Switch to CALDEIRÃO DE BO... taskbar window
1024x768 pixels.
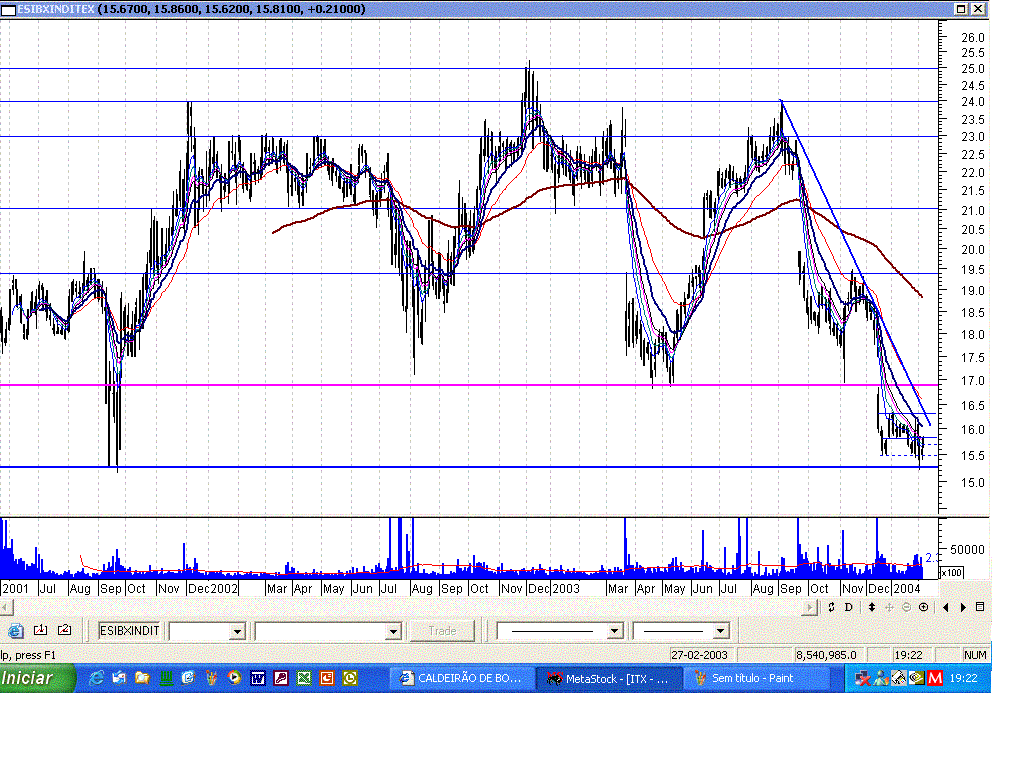(x=461, y=679)
